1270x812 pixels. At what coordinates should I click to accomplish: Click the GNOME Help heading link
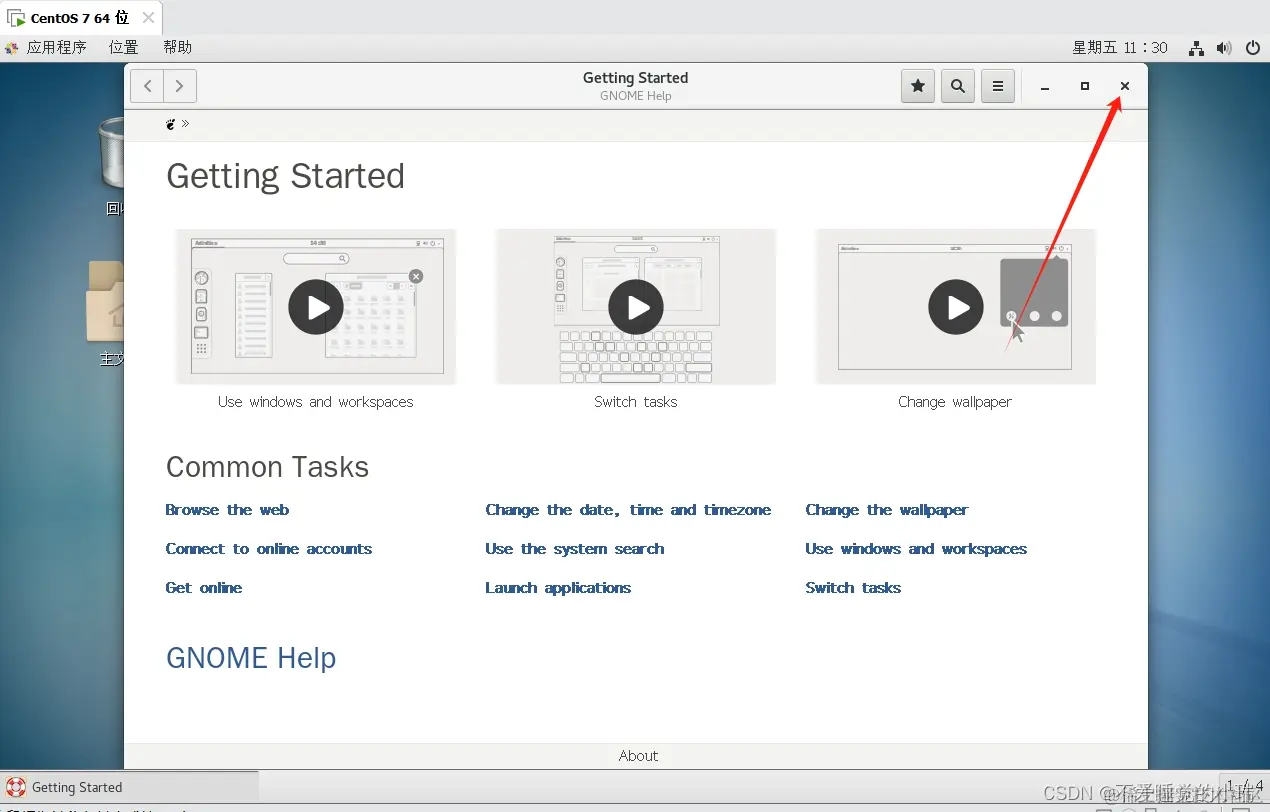point(251,658)
